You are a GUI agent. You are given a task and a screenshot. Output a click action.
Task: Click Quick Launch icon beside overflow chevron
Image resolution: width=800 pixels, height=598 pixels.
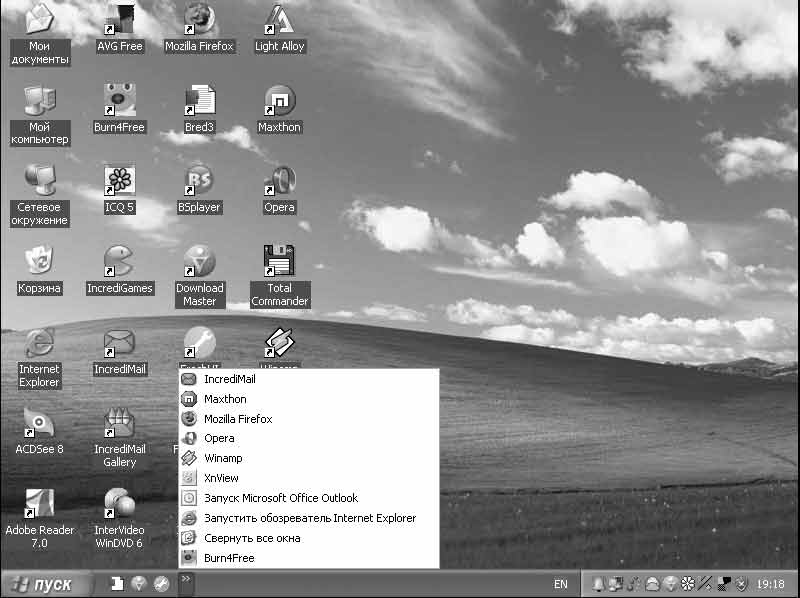pos(162,584)
